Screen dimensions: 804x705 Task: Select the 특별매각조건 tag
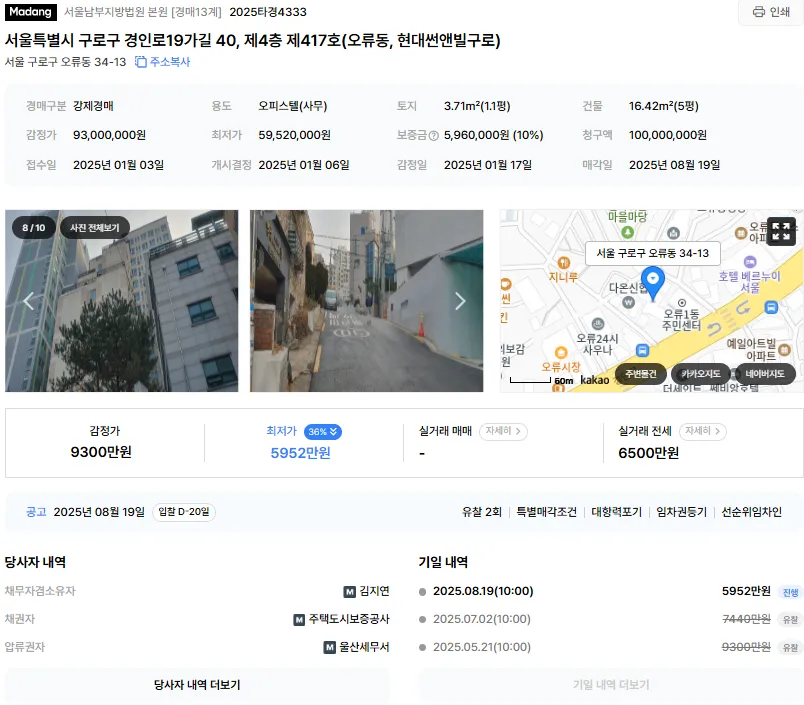click(x=546, y=512)
